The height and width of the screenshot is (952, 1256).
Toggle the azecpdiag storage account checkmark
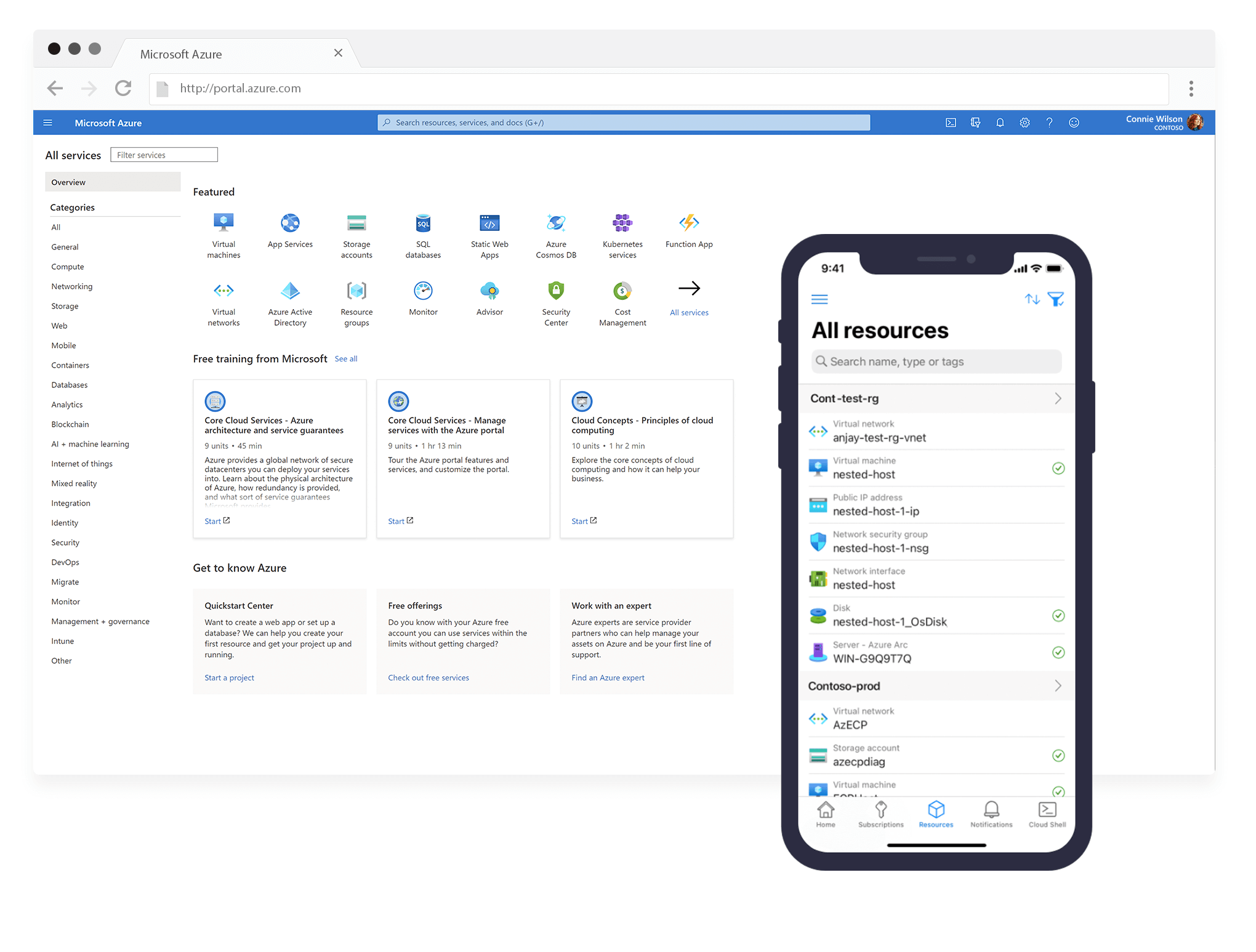pos(1058,756)
